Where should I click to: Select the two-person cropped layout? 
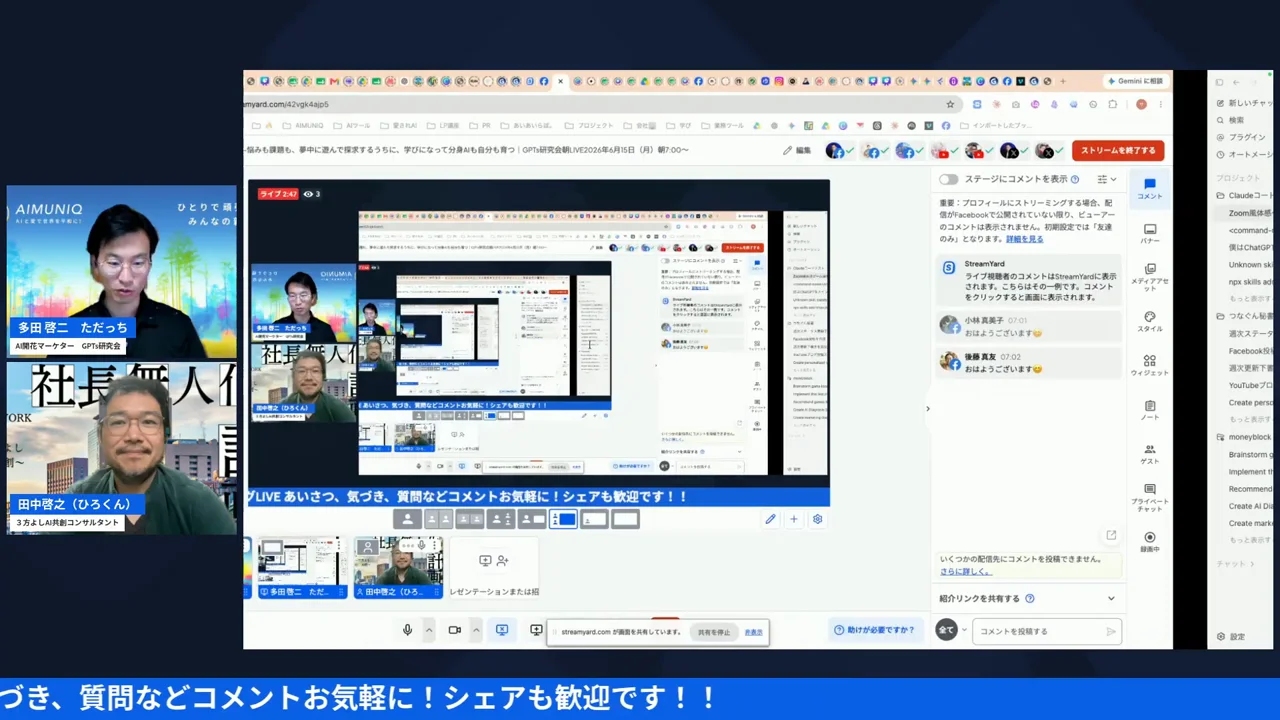(469, 519)
